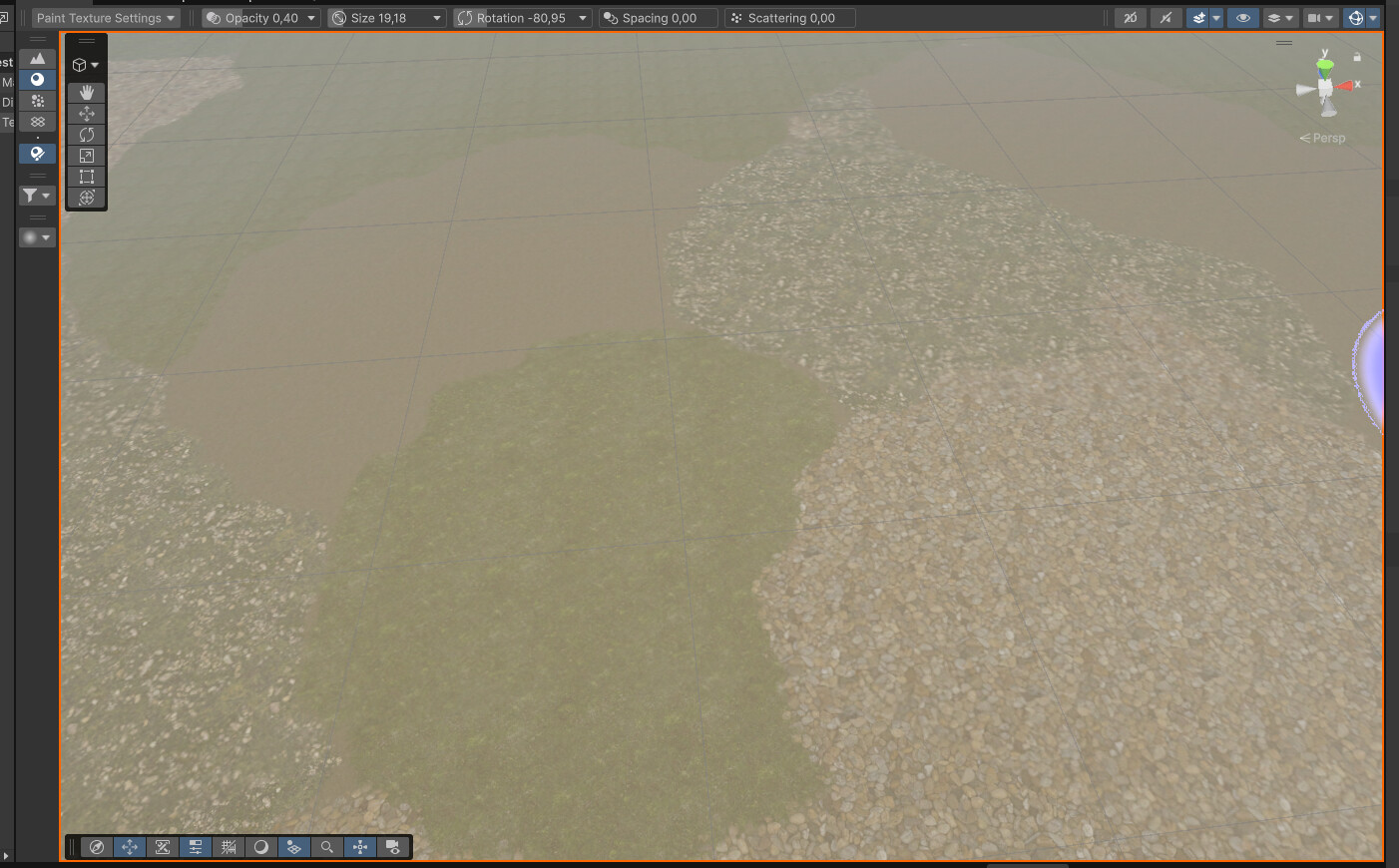1399x868 pixels.
Task: Toggle scene visibility eye
Action: point(1243,17)
